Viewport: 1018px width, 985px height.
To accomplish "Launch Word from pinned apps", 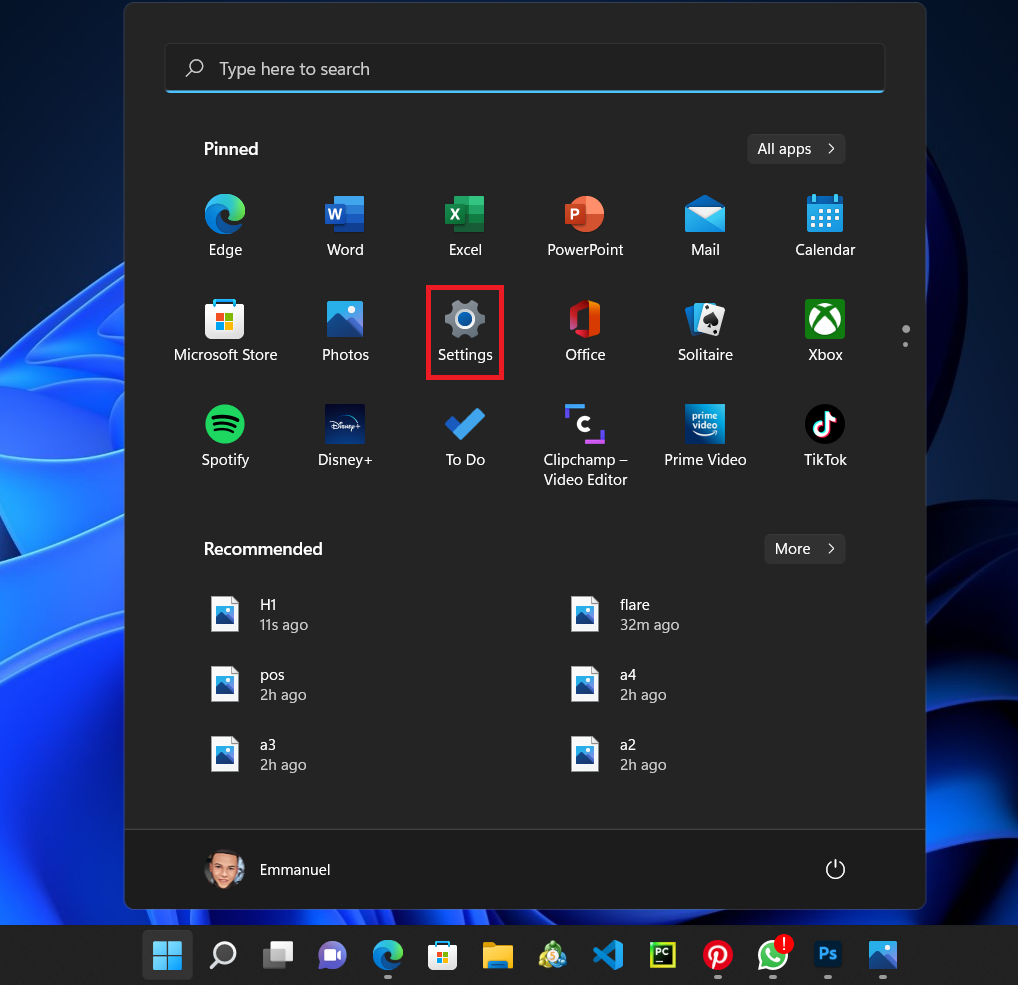I will pos(345,225).
